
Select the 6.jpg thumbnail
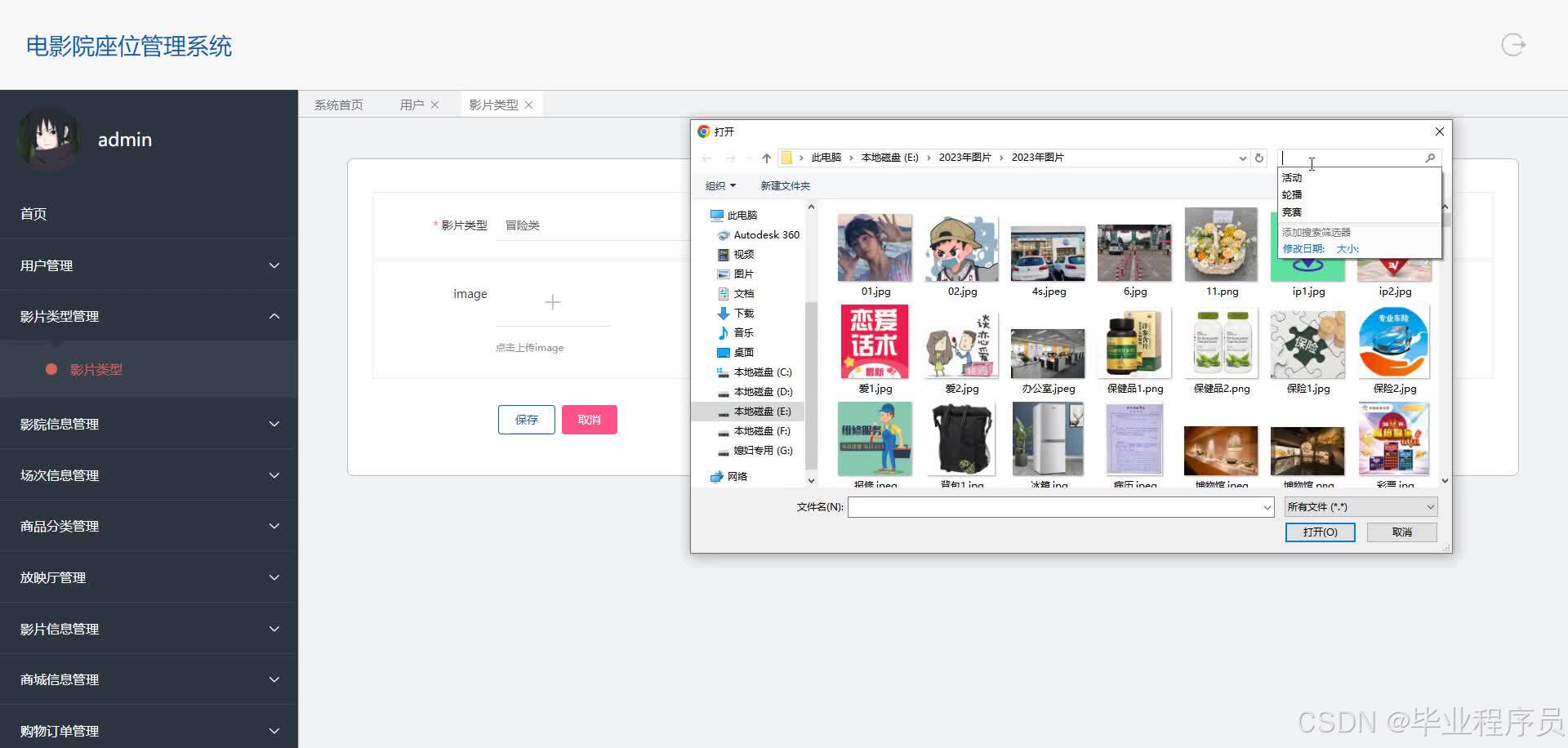tap(1135, 253)
